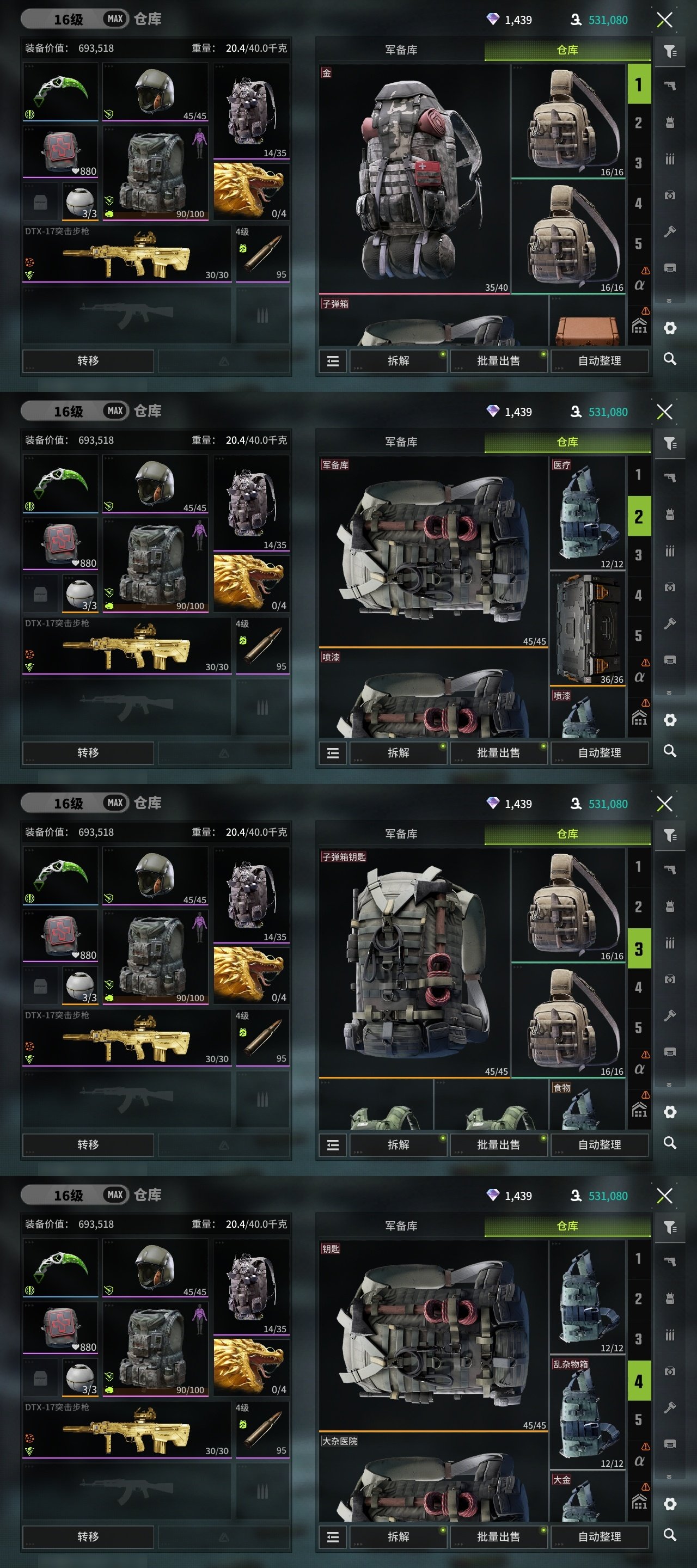Expand more categories with the small chevron on the page 4 screen

point(670,1477)
